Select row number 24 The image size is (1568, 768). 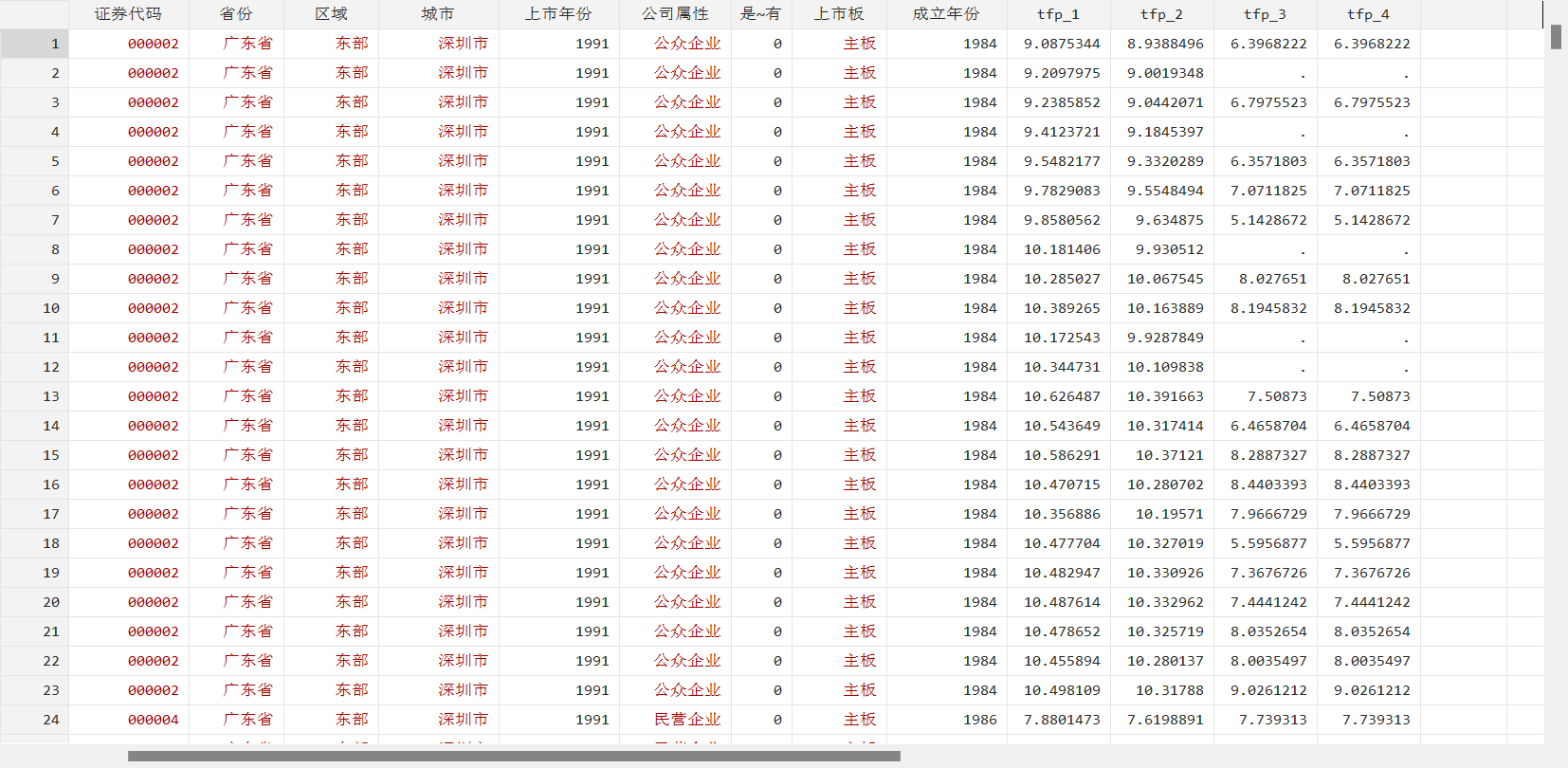tap(34, 720)
